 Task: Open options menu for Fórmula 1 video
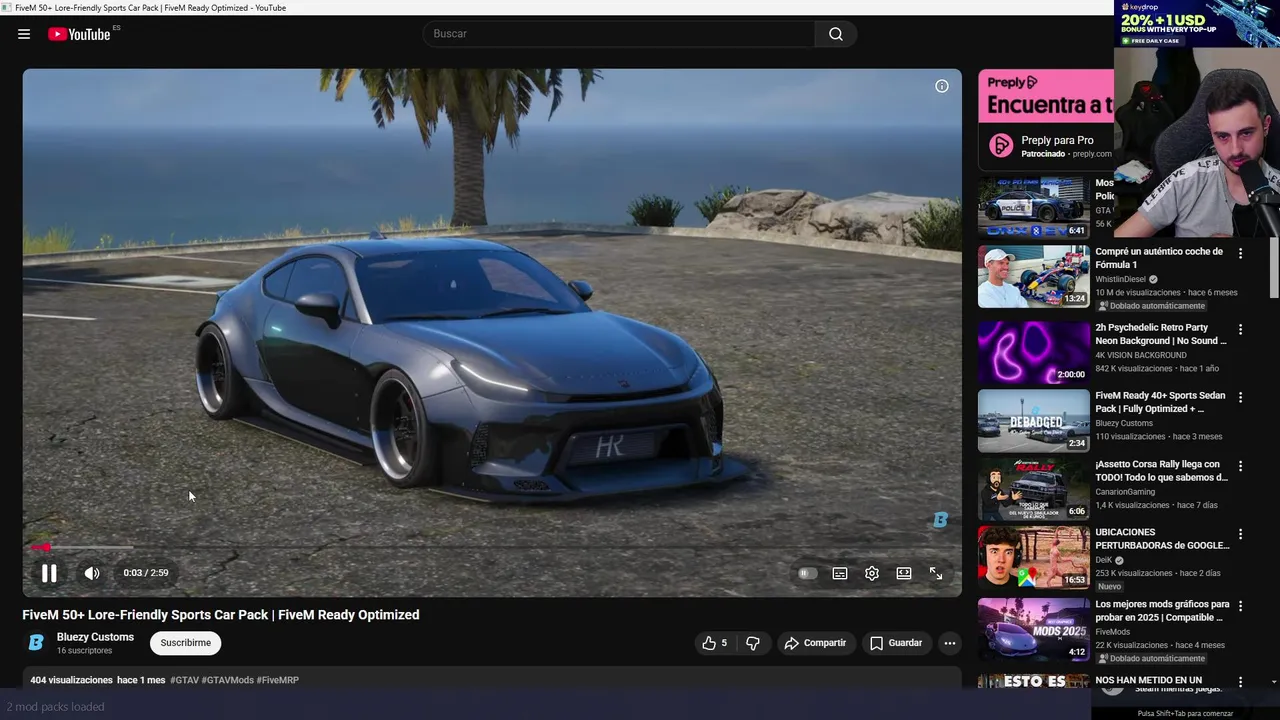(1240, 254)
